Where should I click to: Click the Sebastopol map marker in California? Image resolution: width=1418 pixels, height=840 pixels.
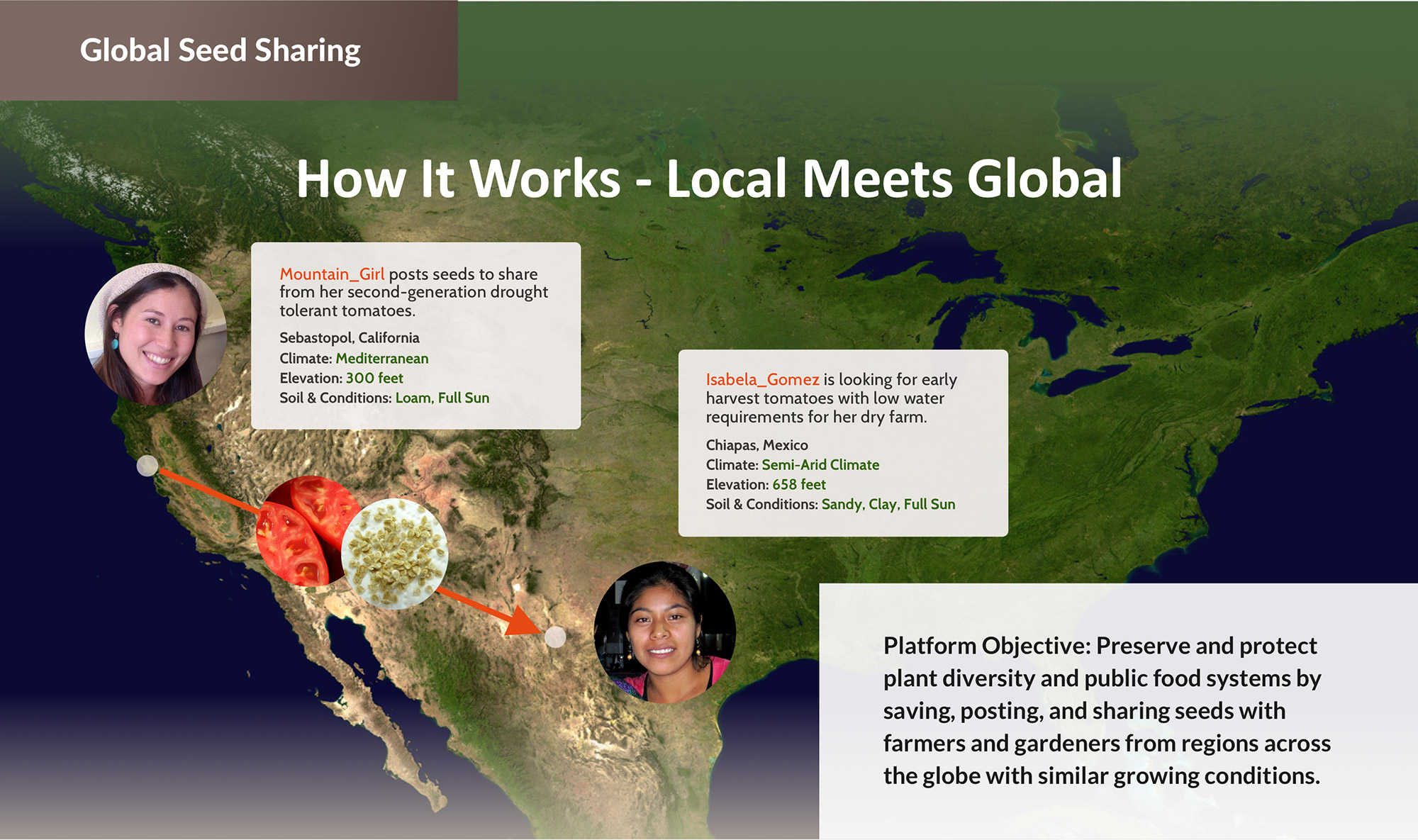[x=148, y=467]
